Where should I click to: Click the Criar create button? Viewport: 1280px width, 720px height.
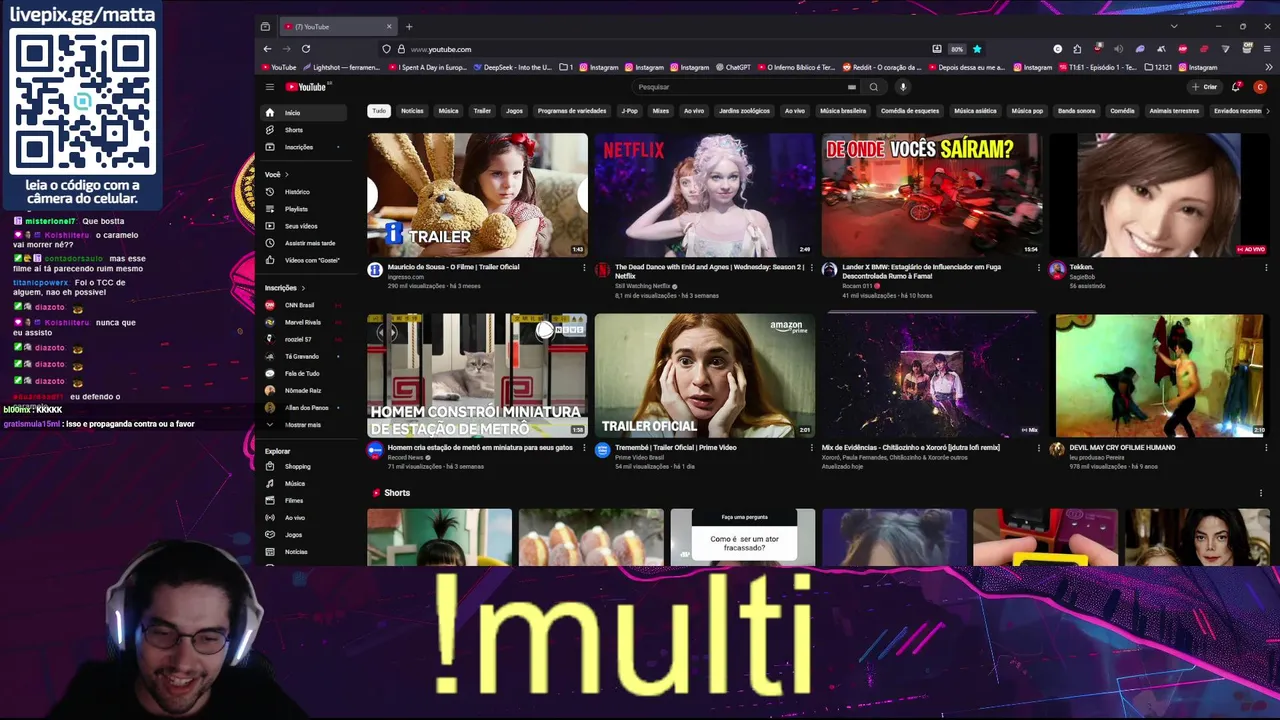click(1204, 87)
